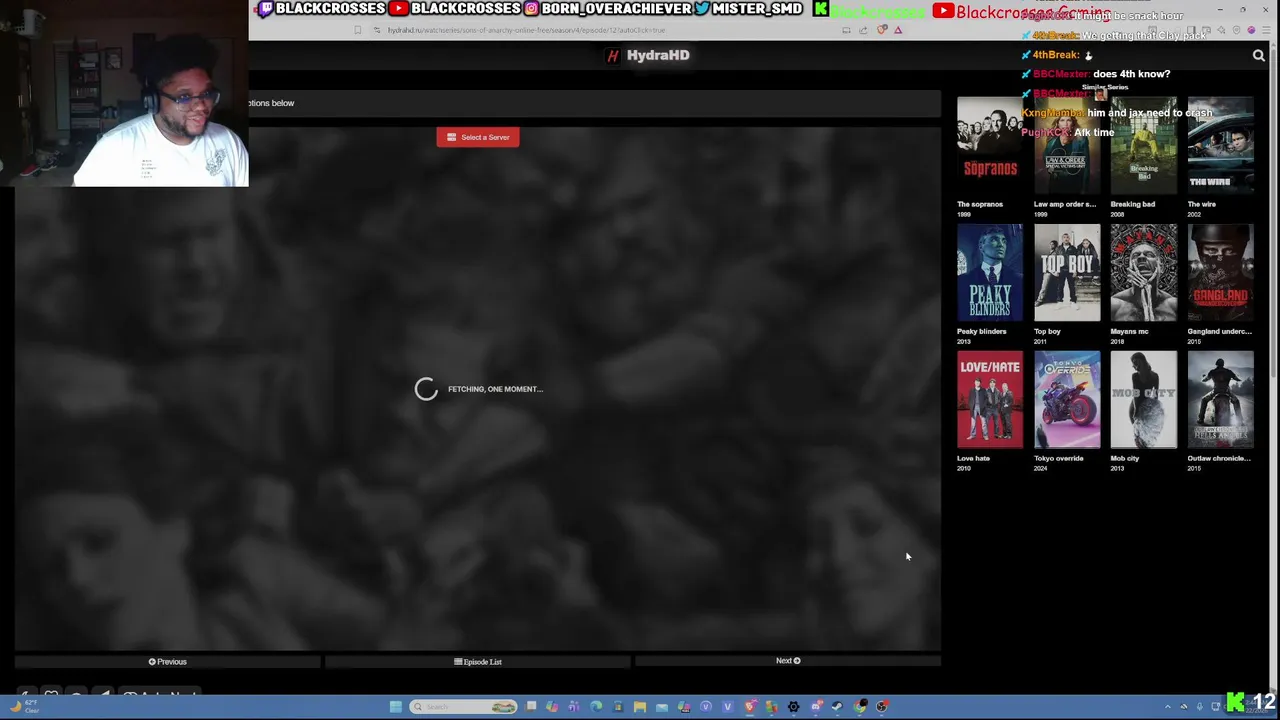Image resolution: width=1280 pixels, height=720 pixels.
Task: Open the Episode List
Action: click(x=478, y=661)
